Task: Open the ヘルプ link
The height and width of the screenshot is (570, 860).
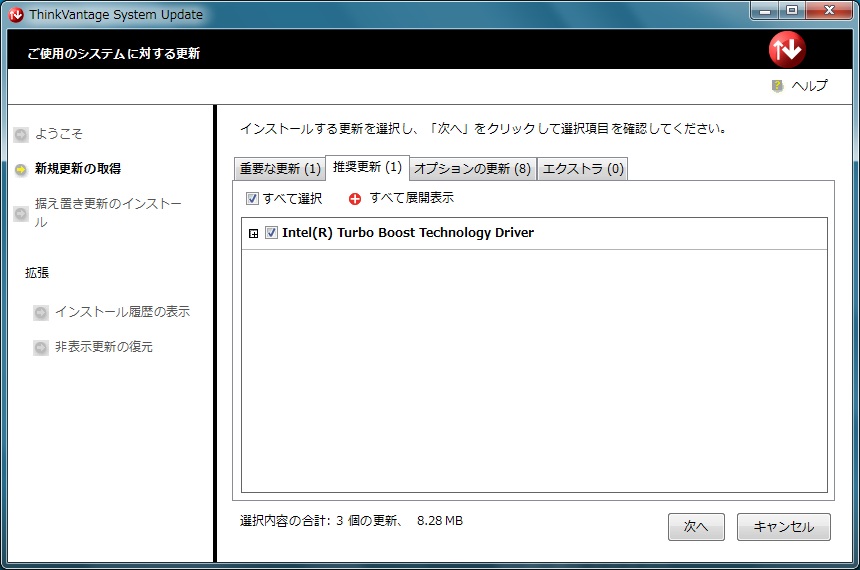Action: click(x=810, y=86)
